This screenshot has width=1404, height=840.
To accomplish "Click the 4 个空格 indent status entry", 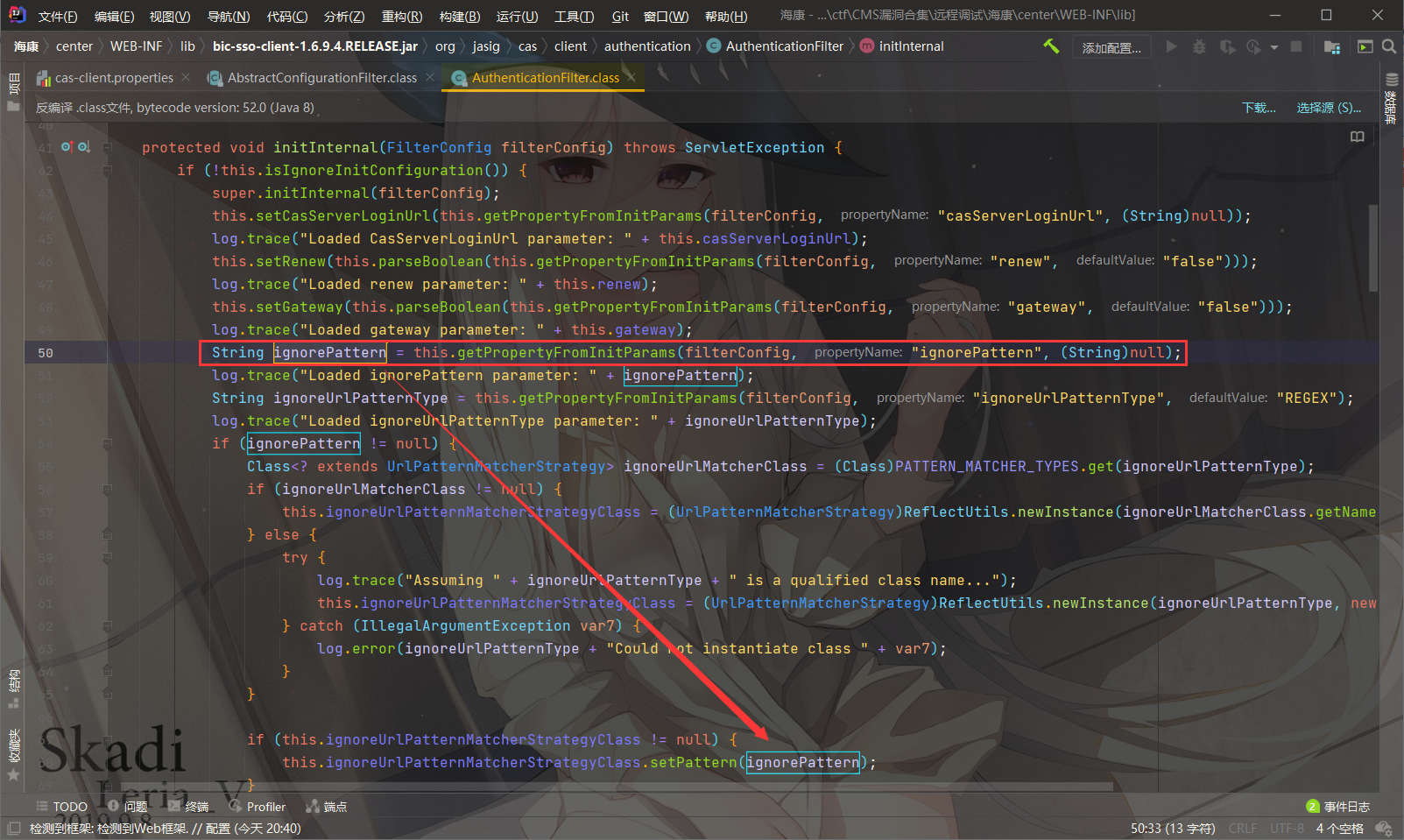I will point(1340,829).
